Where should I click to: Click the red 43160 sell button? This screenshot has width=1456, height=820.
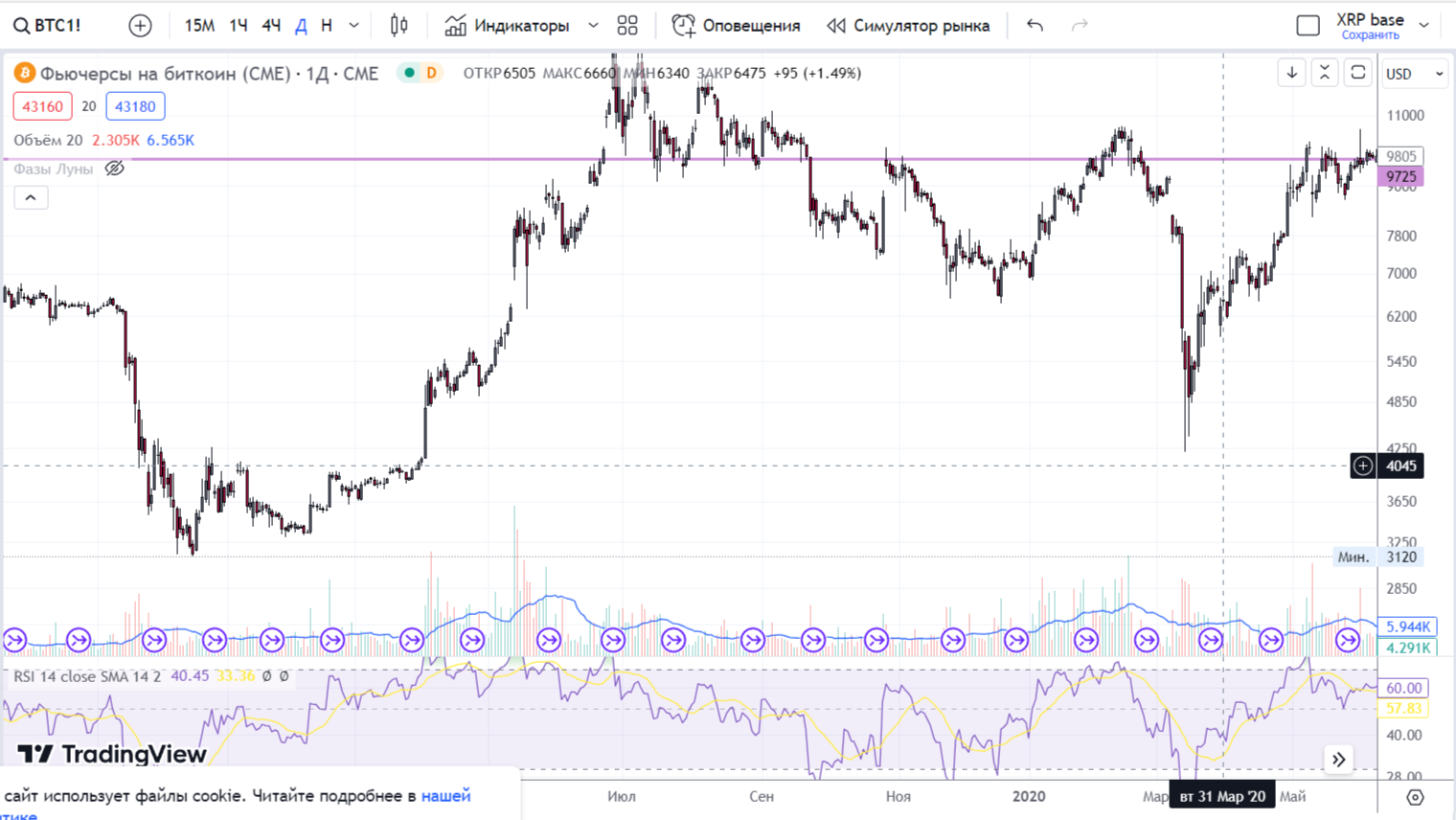(42, 106)
